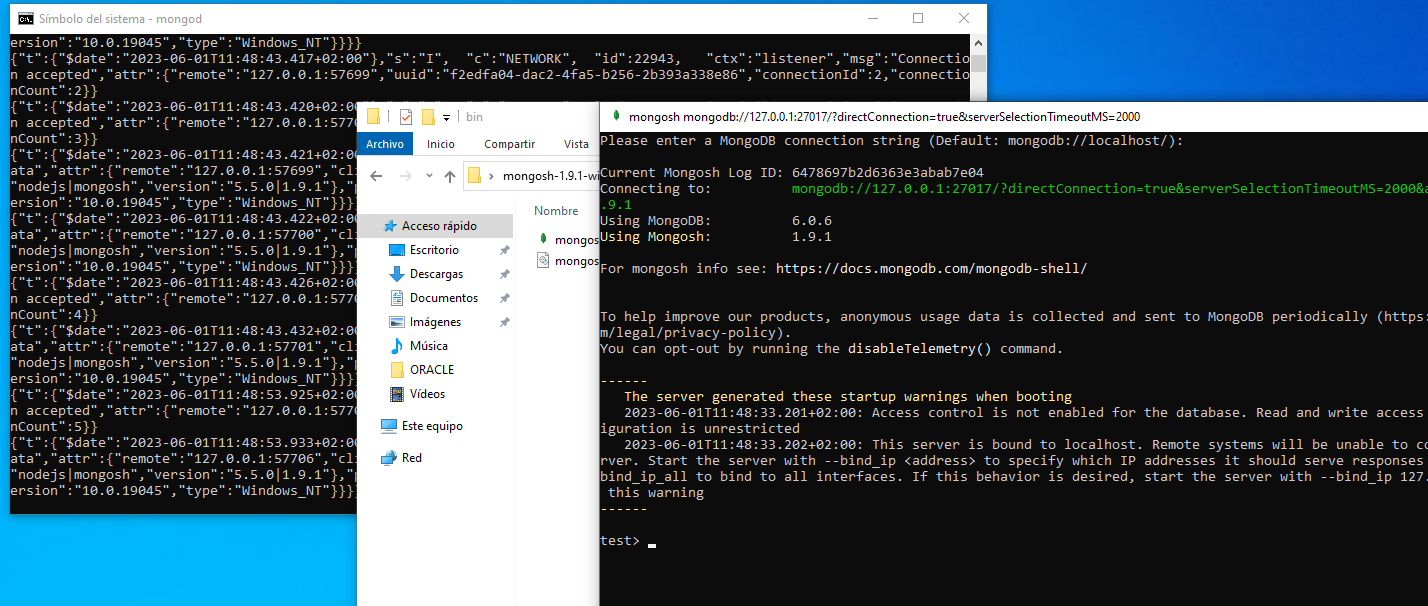Viewport: 1428px width, 606px height.
Task: Select the mongosh file with the gear document icon
Action: pyautogui.click(x=568, y=260)
